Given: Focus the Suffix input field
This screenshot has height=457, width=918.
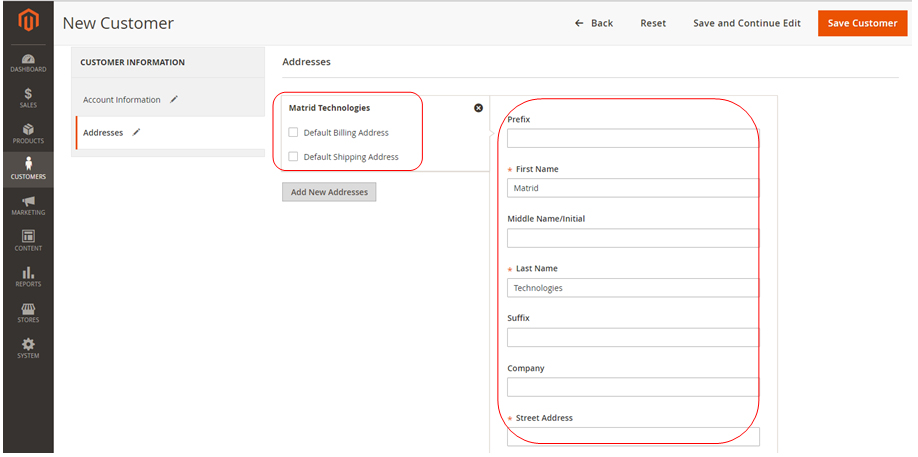Looking at the screenshot, I should click(x=633, y=337).
